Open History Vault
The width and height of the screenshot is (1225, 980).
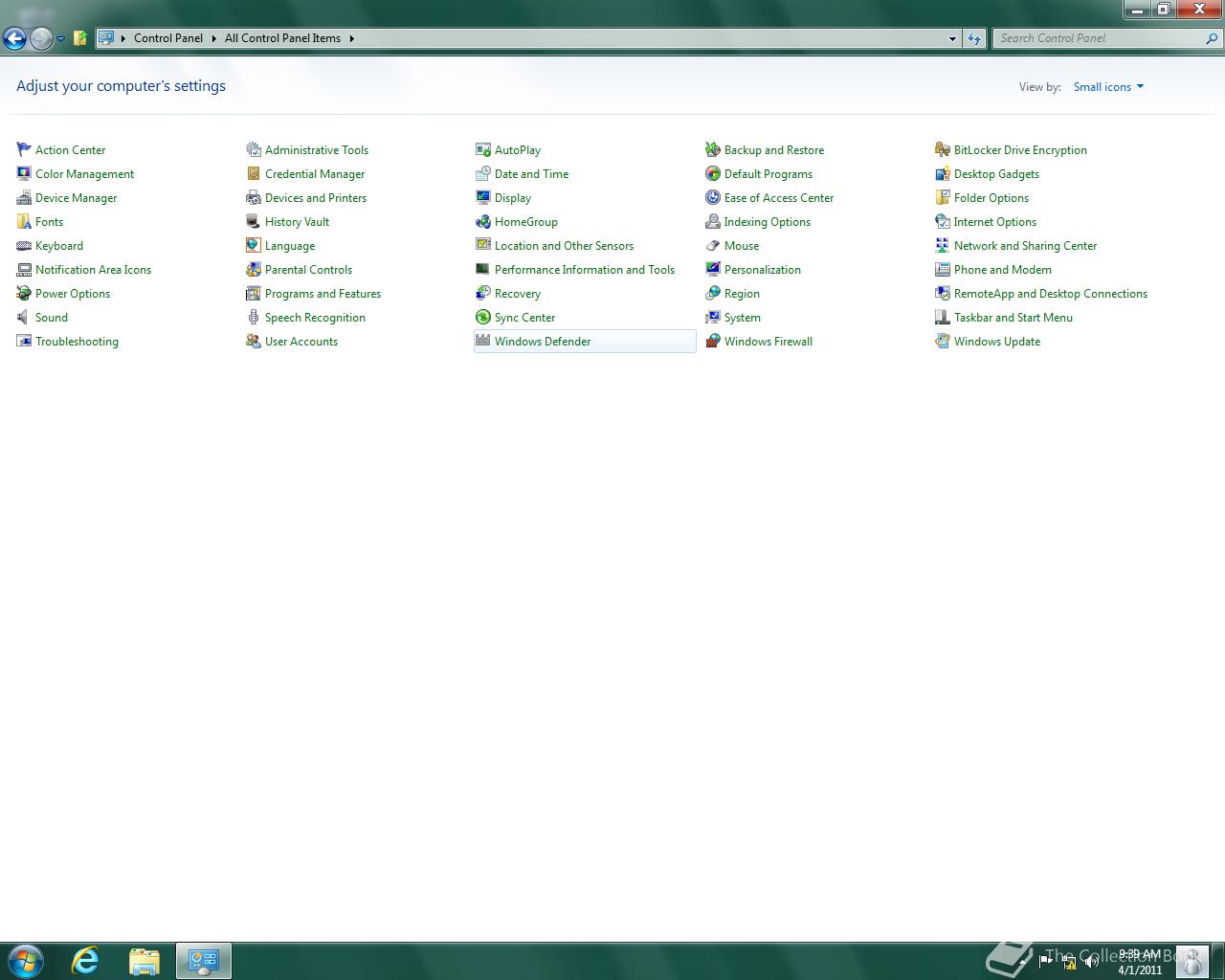(x=297, y=222)
